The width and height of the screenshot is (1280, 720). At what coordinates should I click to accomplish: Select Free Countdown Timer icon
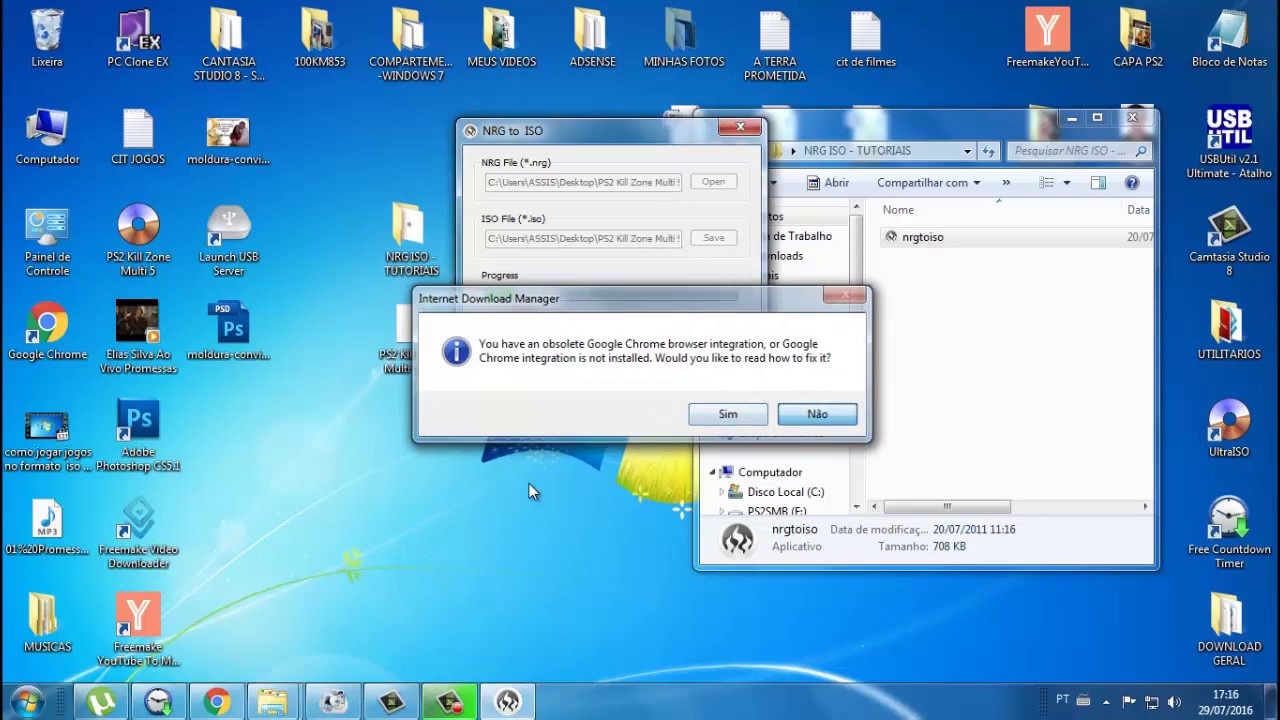pos(1229,532)
